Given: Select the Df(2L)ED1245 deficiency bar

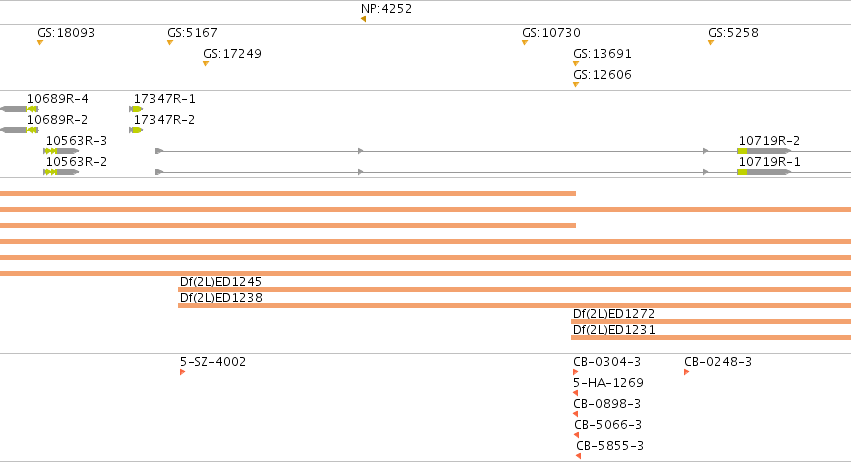Looking at the screenshot, I should 515,290.
